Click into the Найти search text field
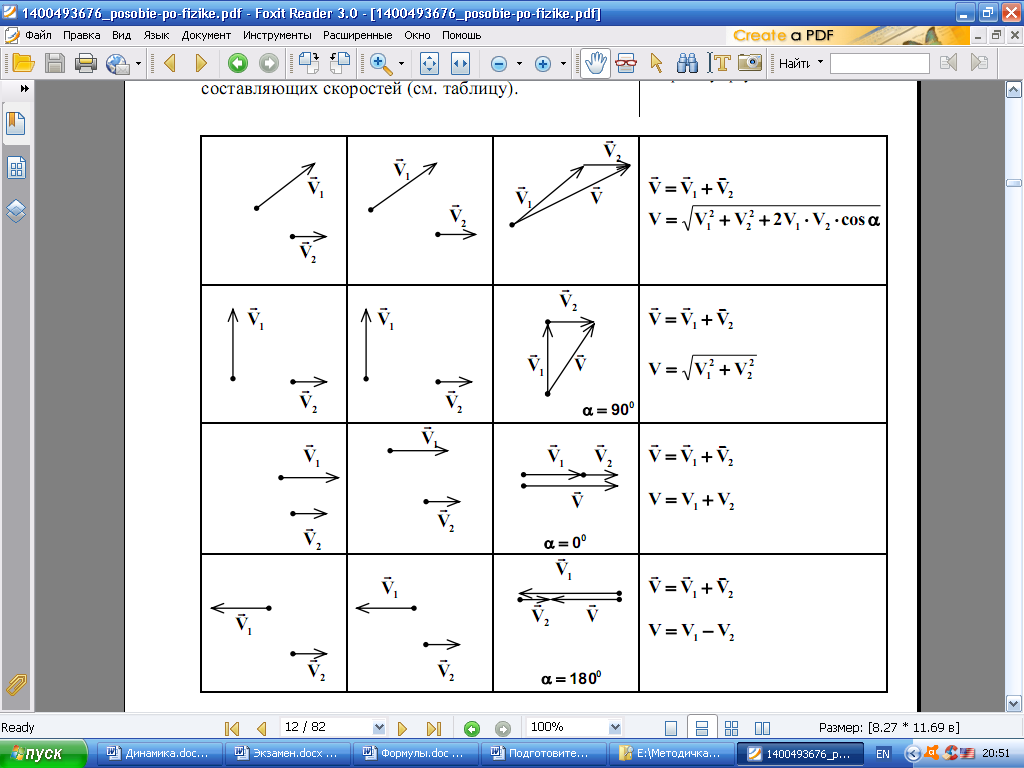The width and height of the screenshot is (1024, 768). (x=880, y=63)
